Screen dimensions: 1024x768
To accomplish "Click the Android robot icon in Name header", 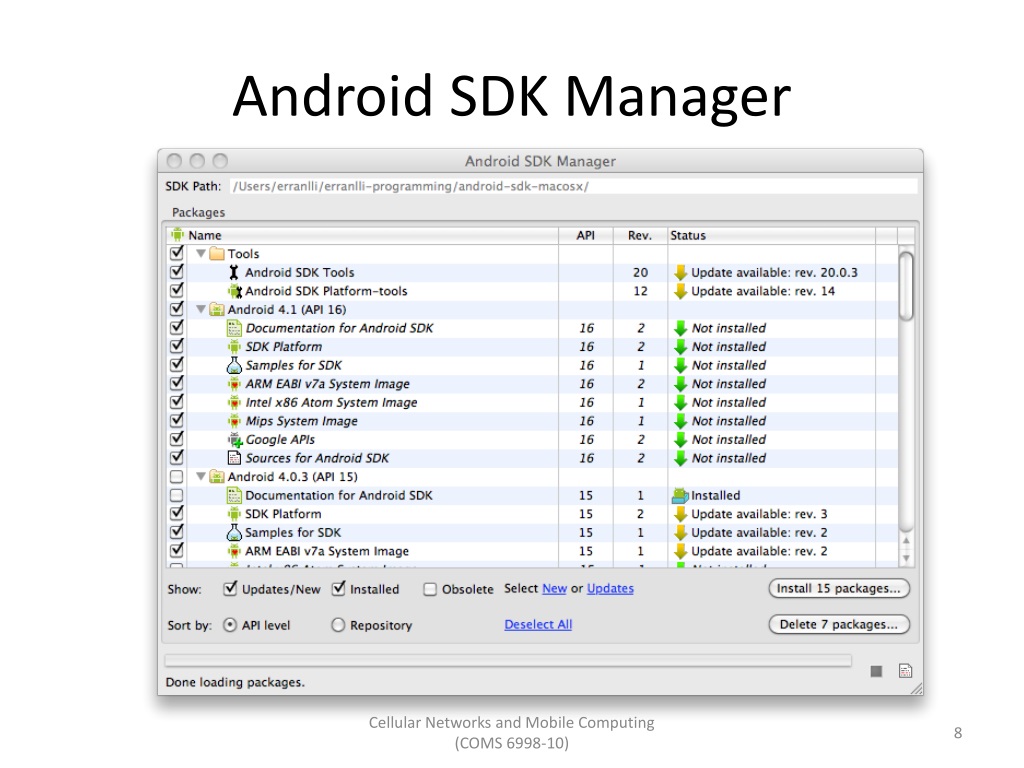I will [177, 234].
